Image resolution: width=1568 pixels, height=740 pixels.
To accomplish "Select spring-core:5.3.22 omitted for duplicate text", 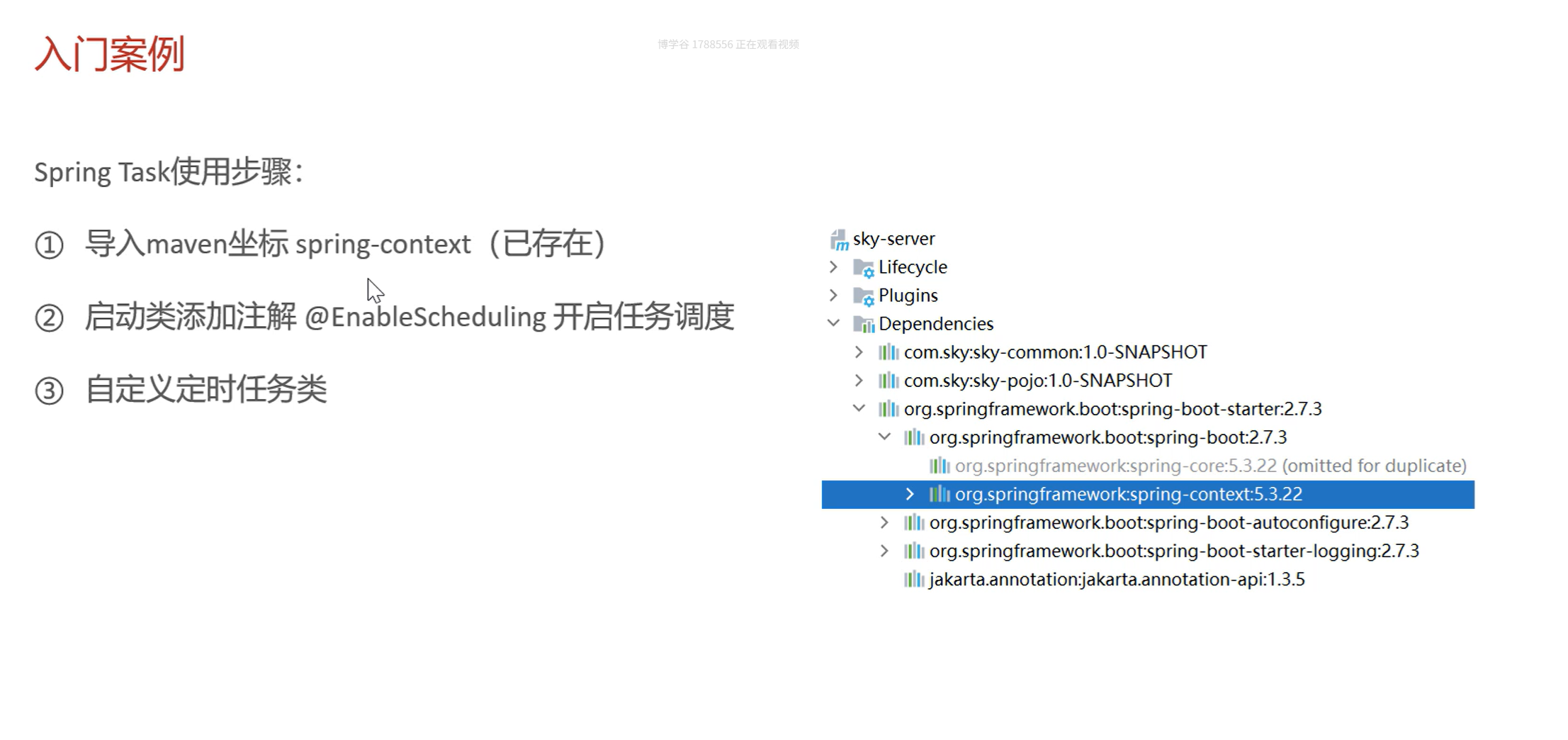I will [1211, 466].
